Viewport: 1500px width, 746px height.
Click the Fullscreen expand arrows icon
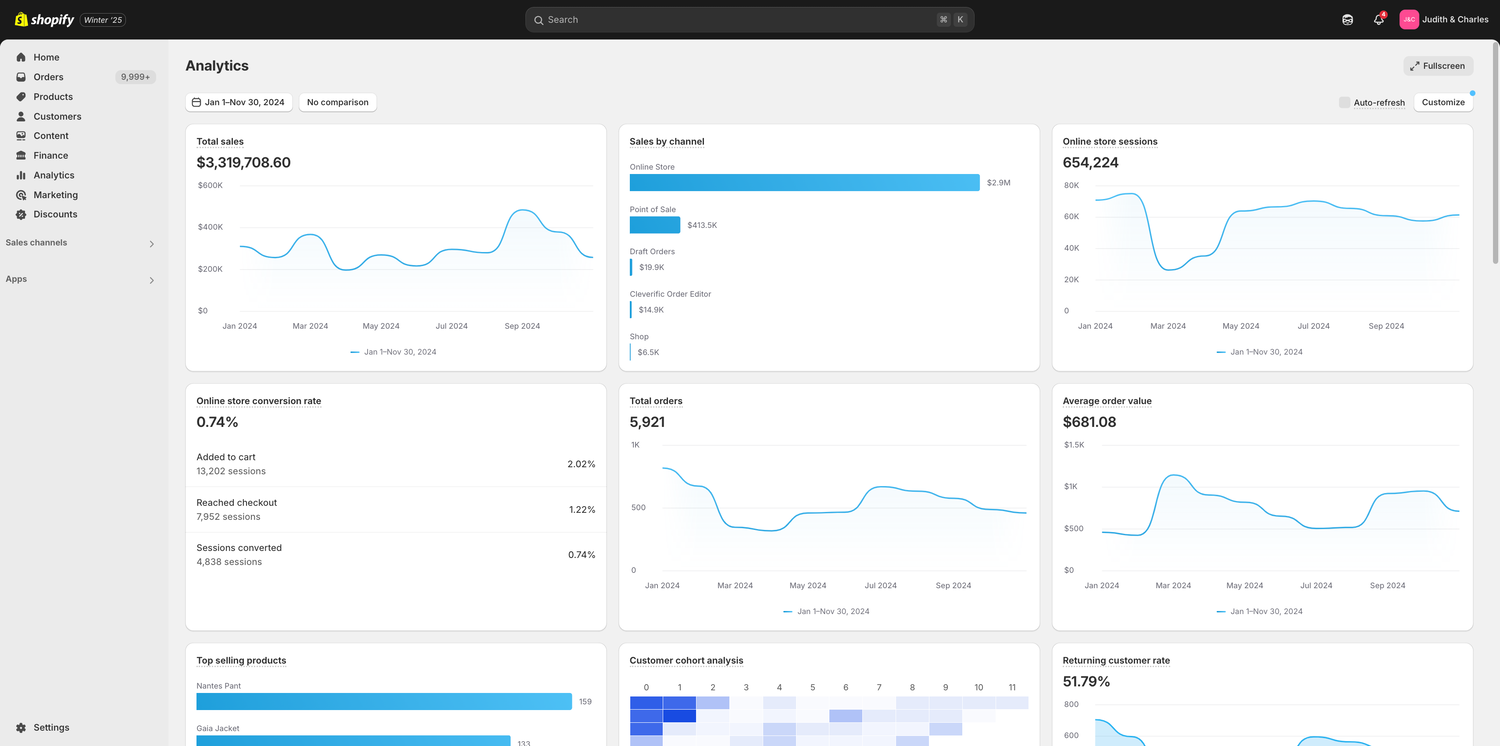click(1415, 66)
